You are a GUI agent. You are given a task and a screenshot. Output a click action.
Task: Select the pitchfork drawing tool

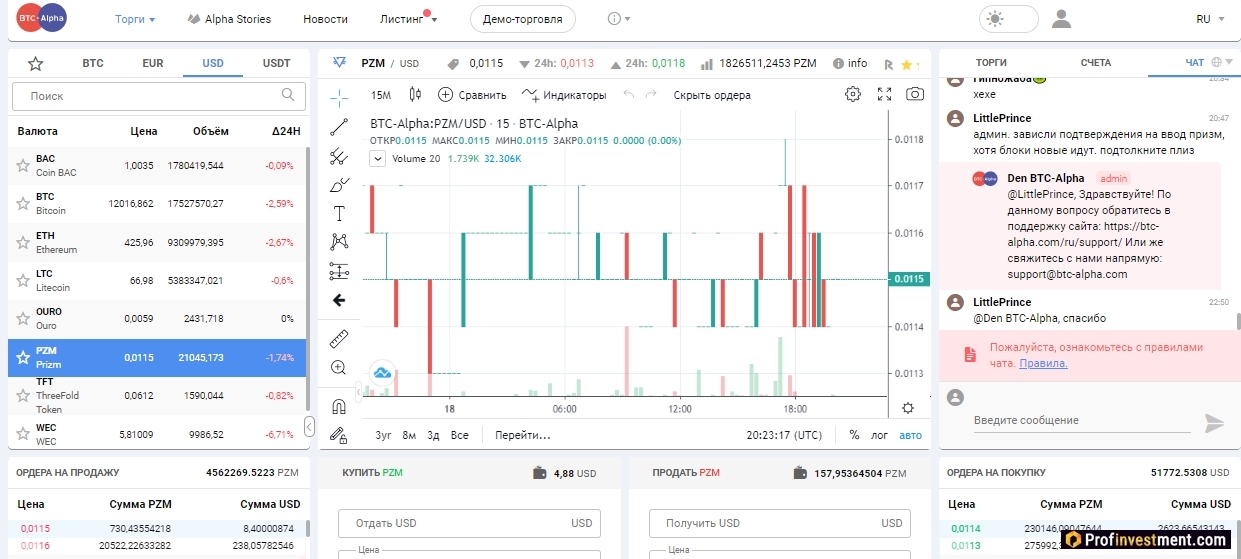click(339, 156)
